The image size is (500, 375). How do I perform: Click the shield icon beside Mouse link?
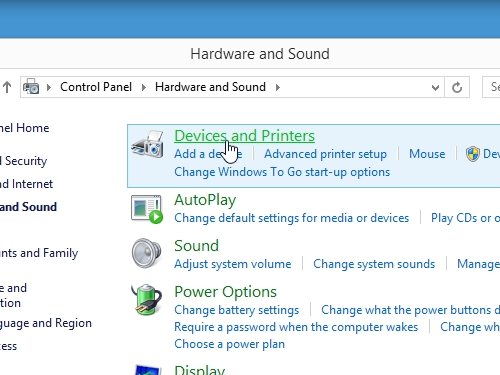472,154
